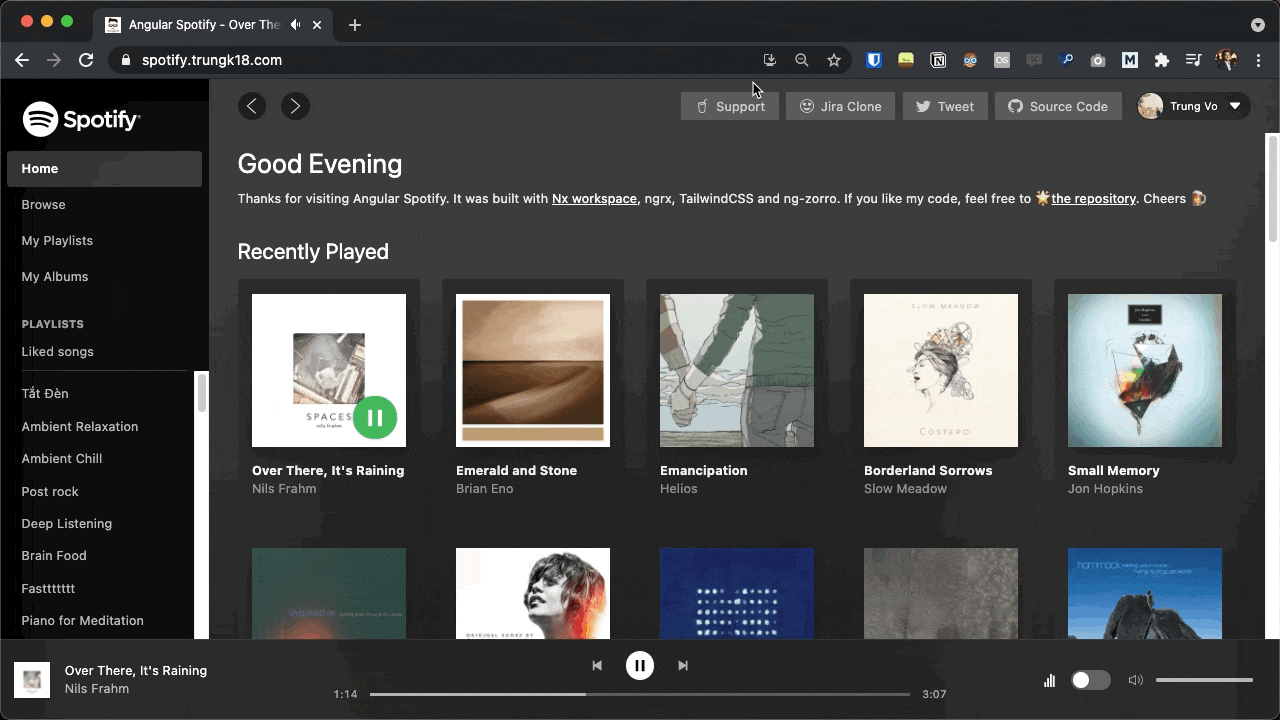The width and height of the screenshot is (1280, 720).
Task: Open Ambient Relaxation playlist
Action: [x=80, y=426]
